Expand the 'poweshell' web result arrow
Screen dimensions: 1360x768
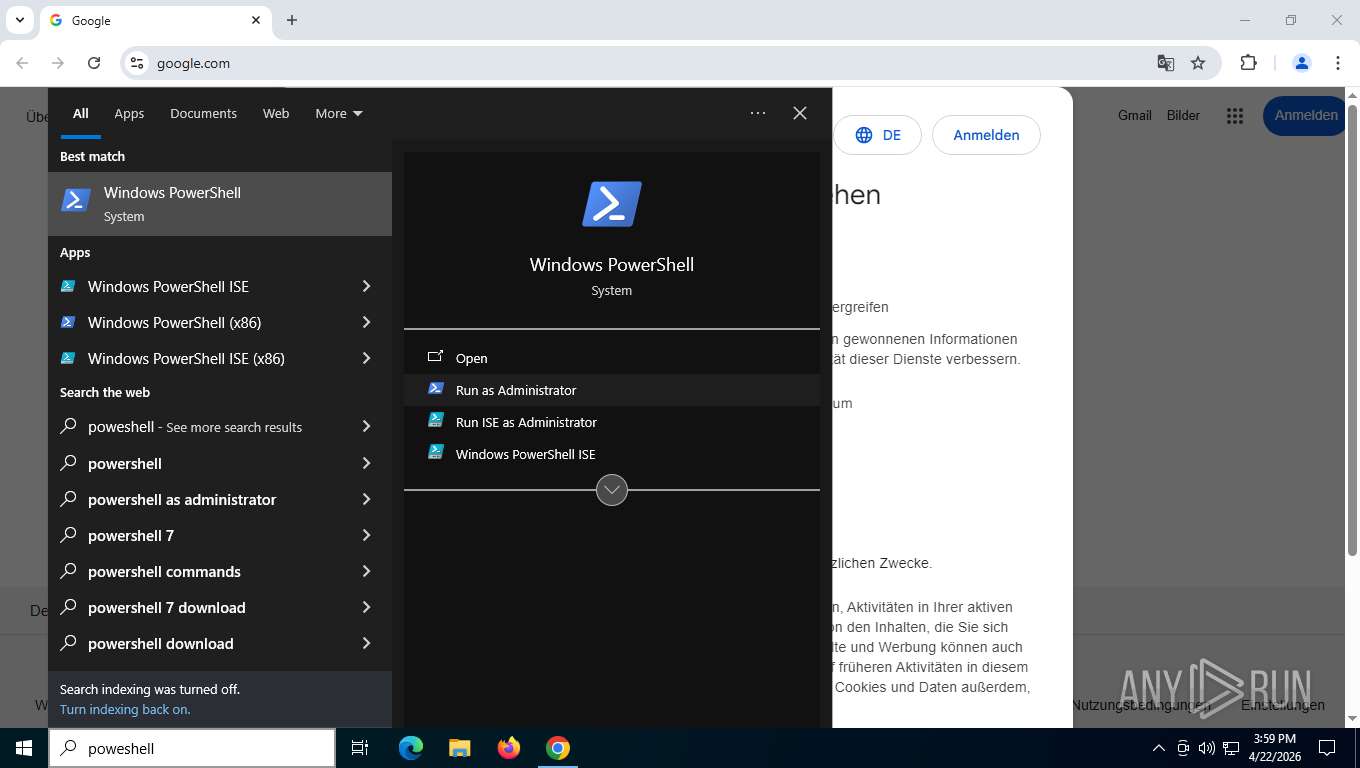[366, 426]
